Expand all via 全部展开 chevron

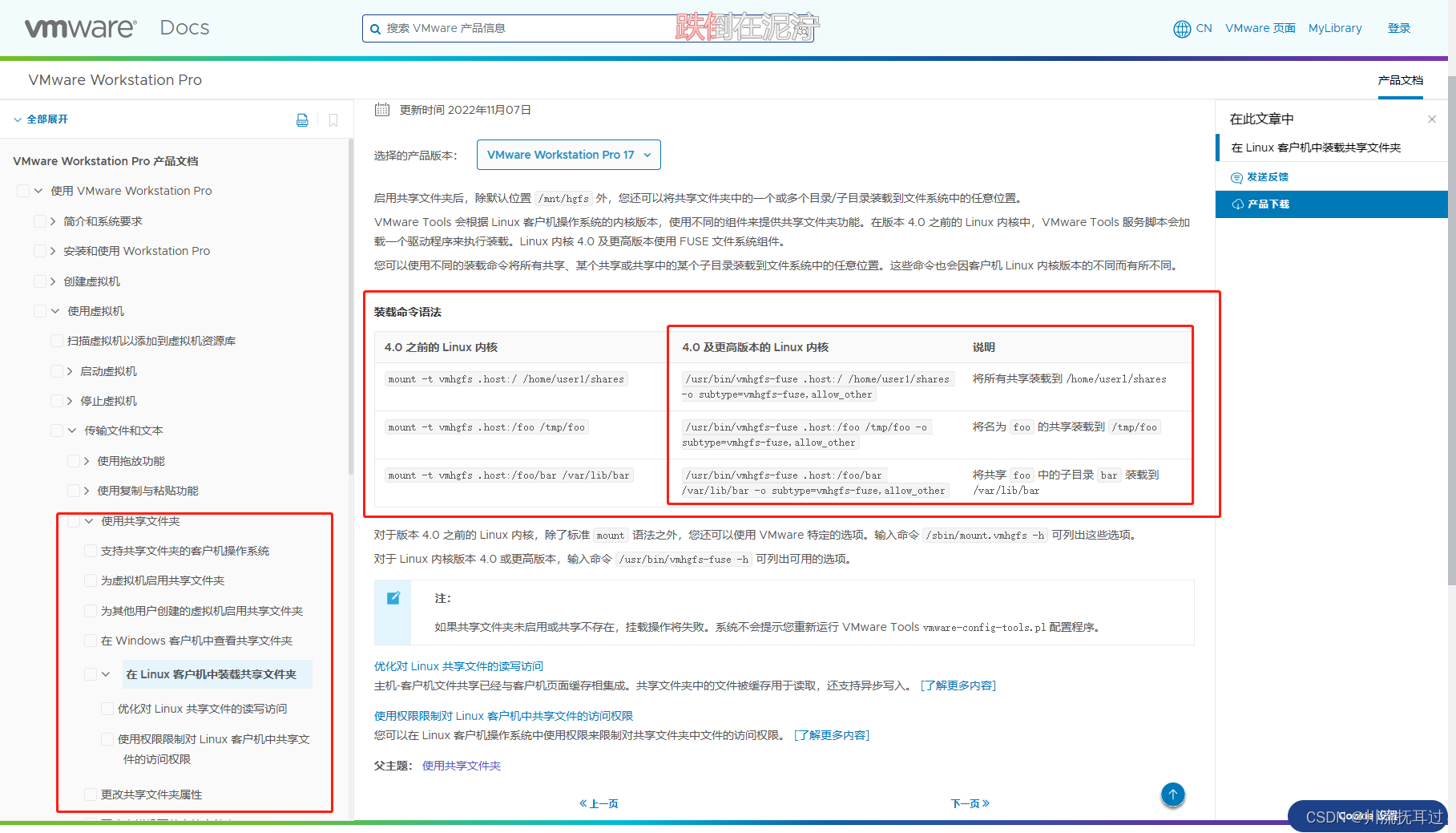tap(18, 119)
